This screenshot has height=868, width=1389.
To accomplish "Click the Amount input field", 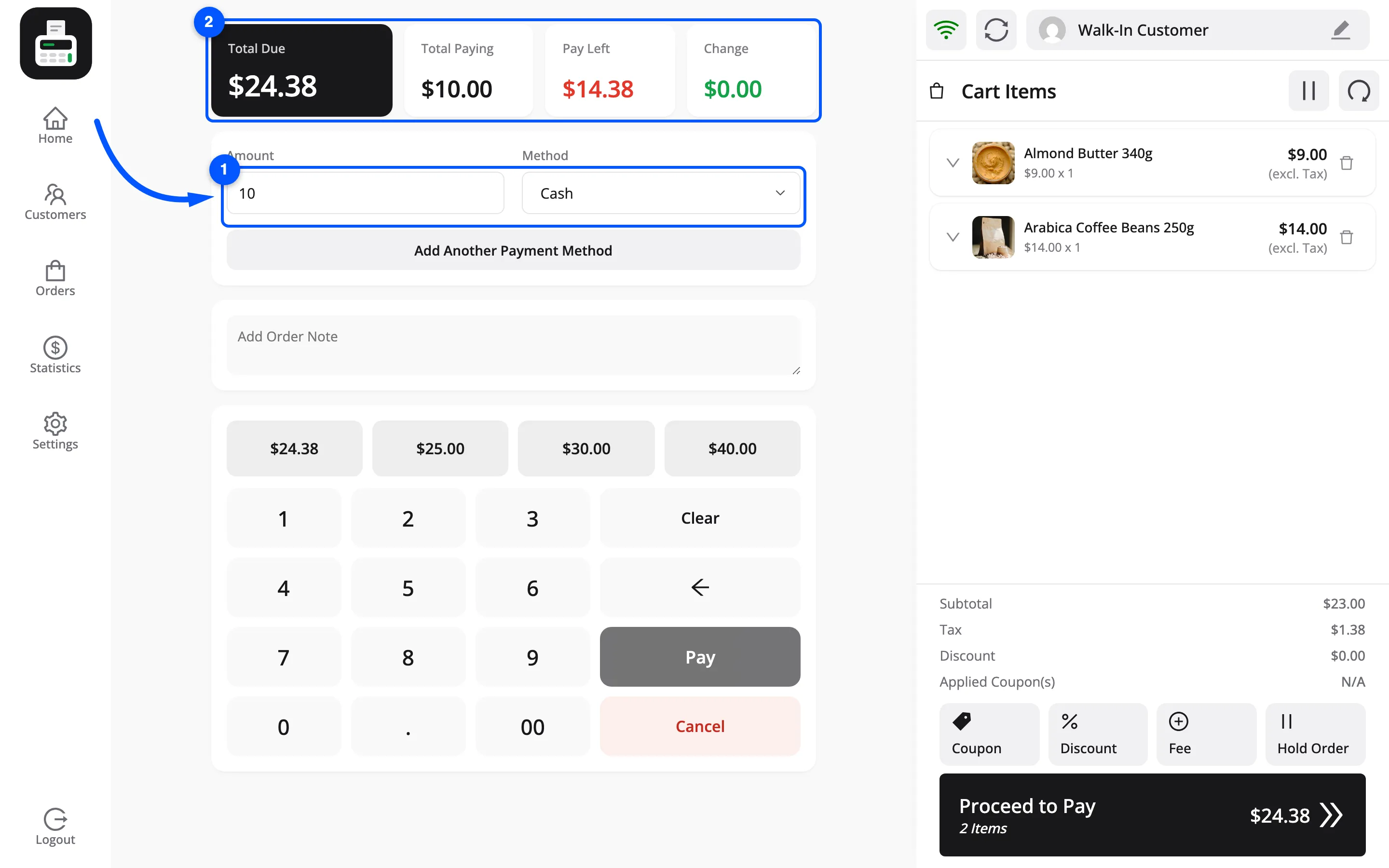I will point(366,193).
